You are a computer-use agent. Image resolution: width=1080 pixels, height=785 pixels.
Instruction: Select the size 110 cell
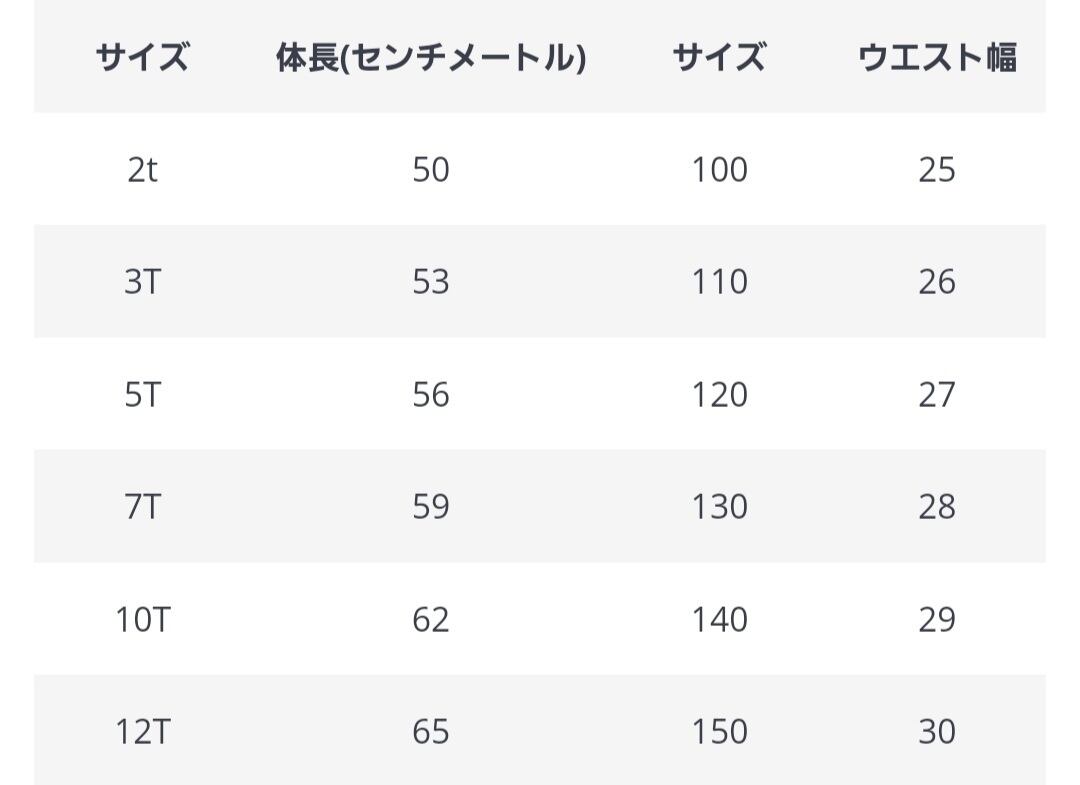719,282
